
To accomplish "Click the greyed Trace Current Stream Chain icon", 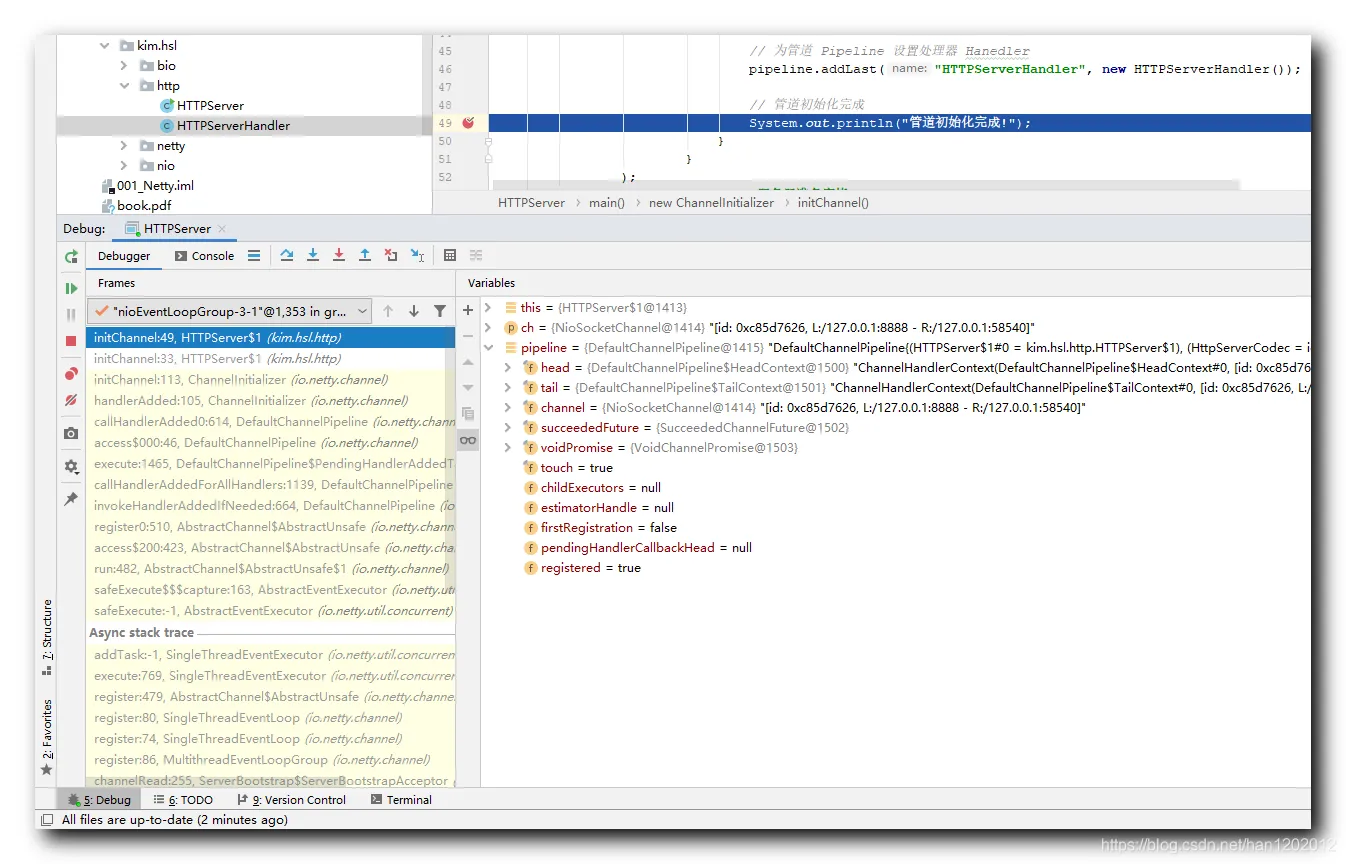I will [476, 256].
